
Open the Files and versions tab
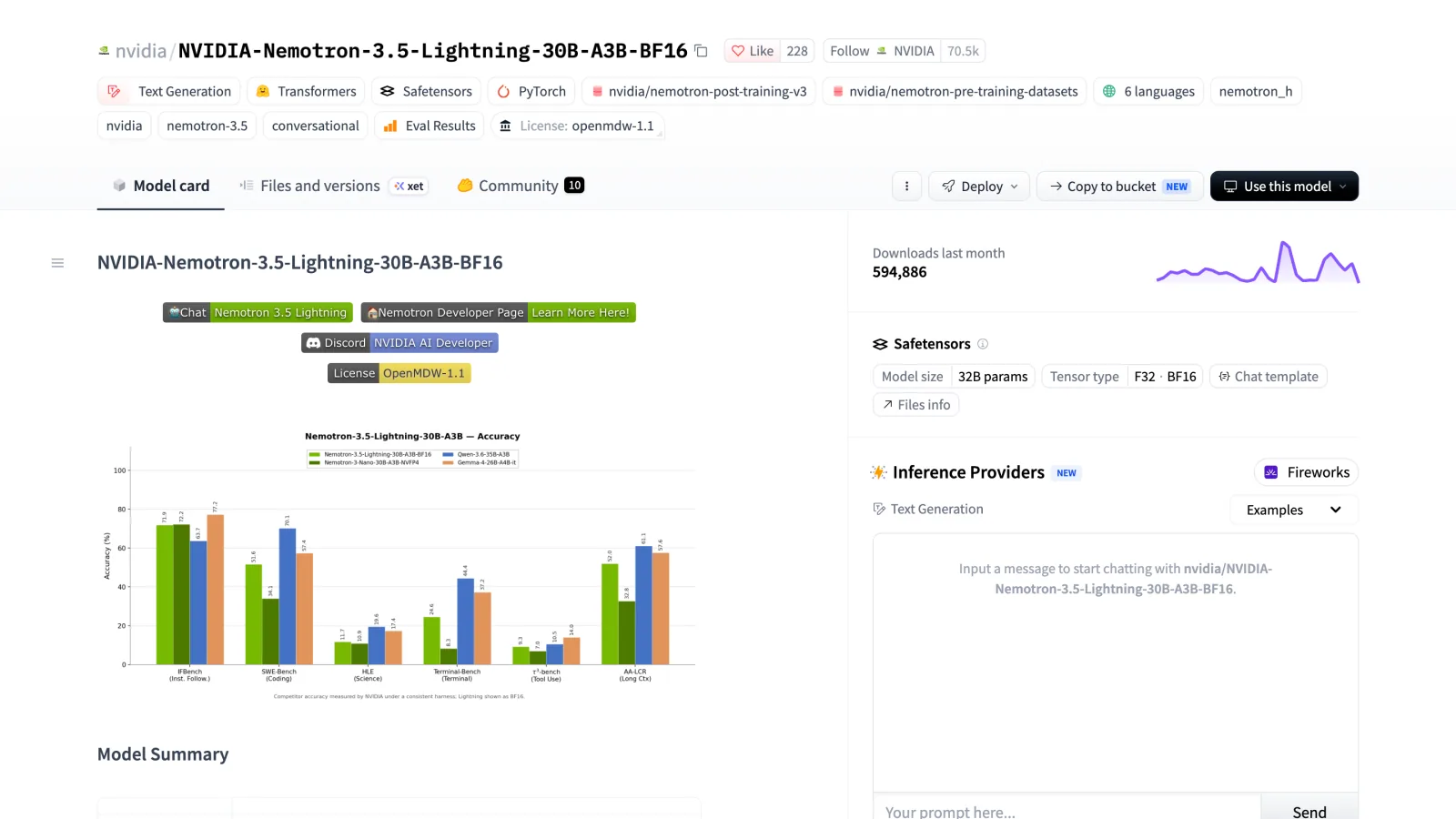(309, 186)
